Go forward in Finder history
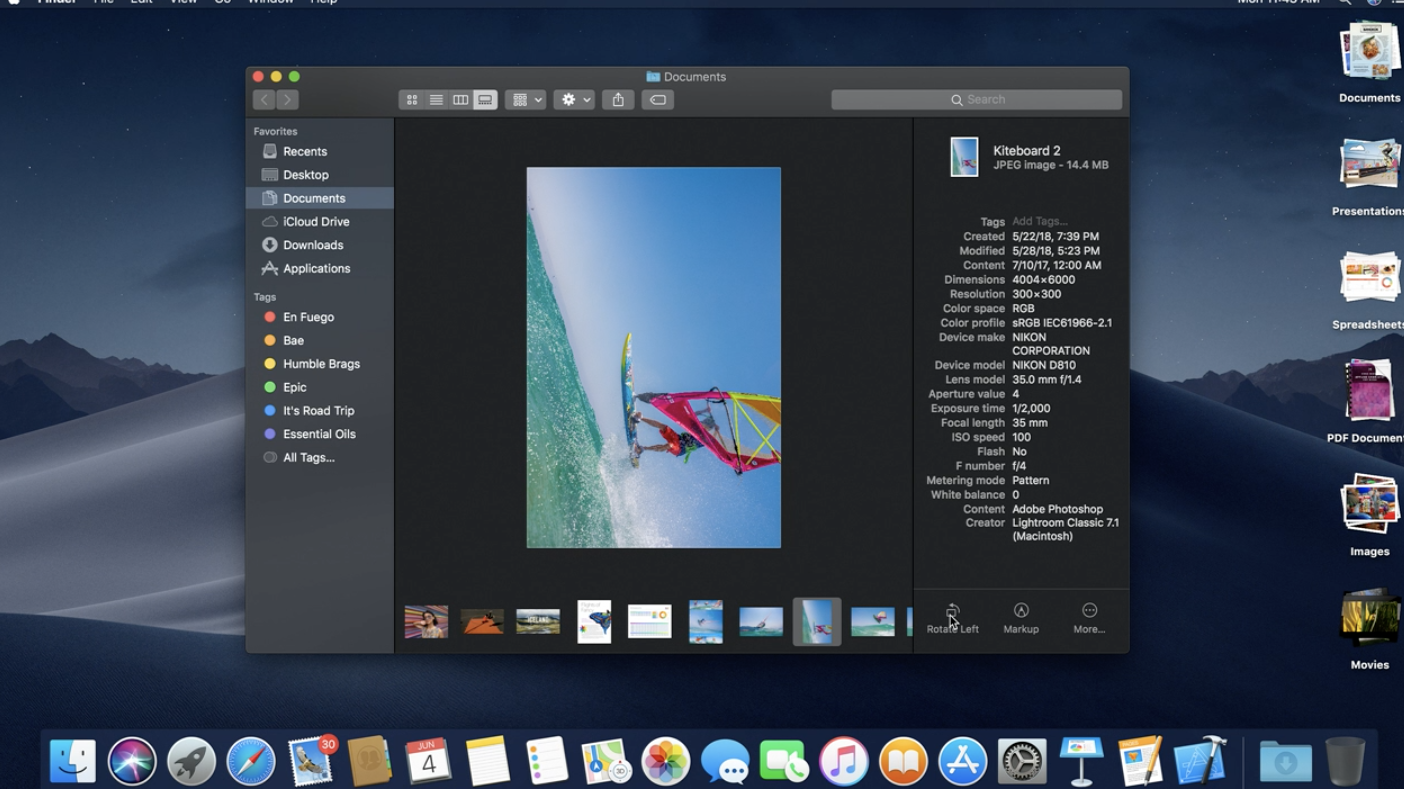Viewport: 1404px width, 789px height. click(x=287, y=100)
